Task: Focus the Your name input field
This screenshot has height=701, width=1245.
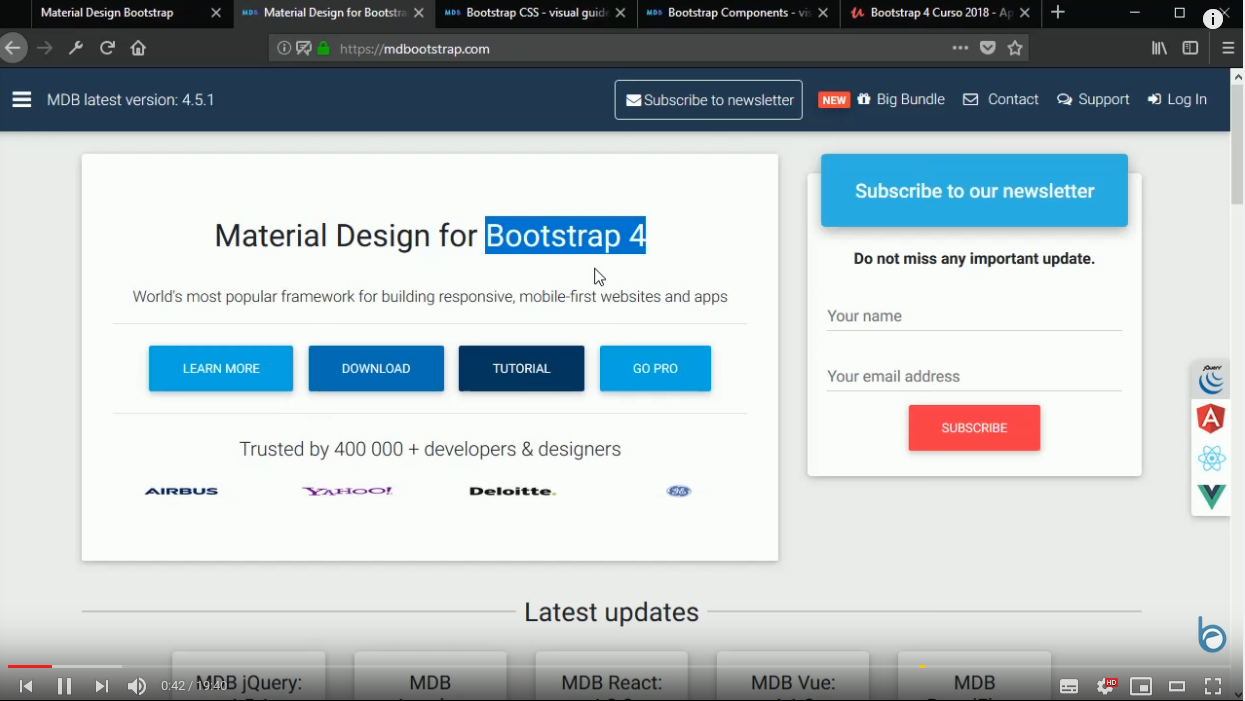Action: pos(974,316)
